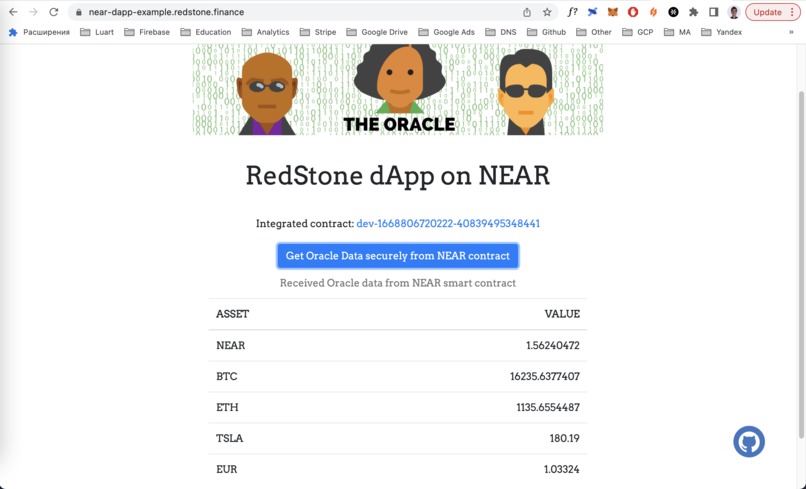Select the ETH value 1135.6554487
This screenshot has width=806, height=489.
548,407
